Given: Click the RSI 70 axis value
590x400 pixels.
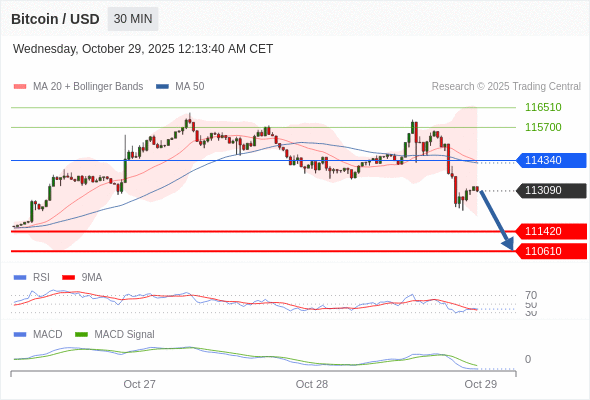Looking at the screenshot, I should 531,295.
